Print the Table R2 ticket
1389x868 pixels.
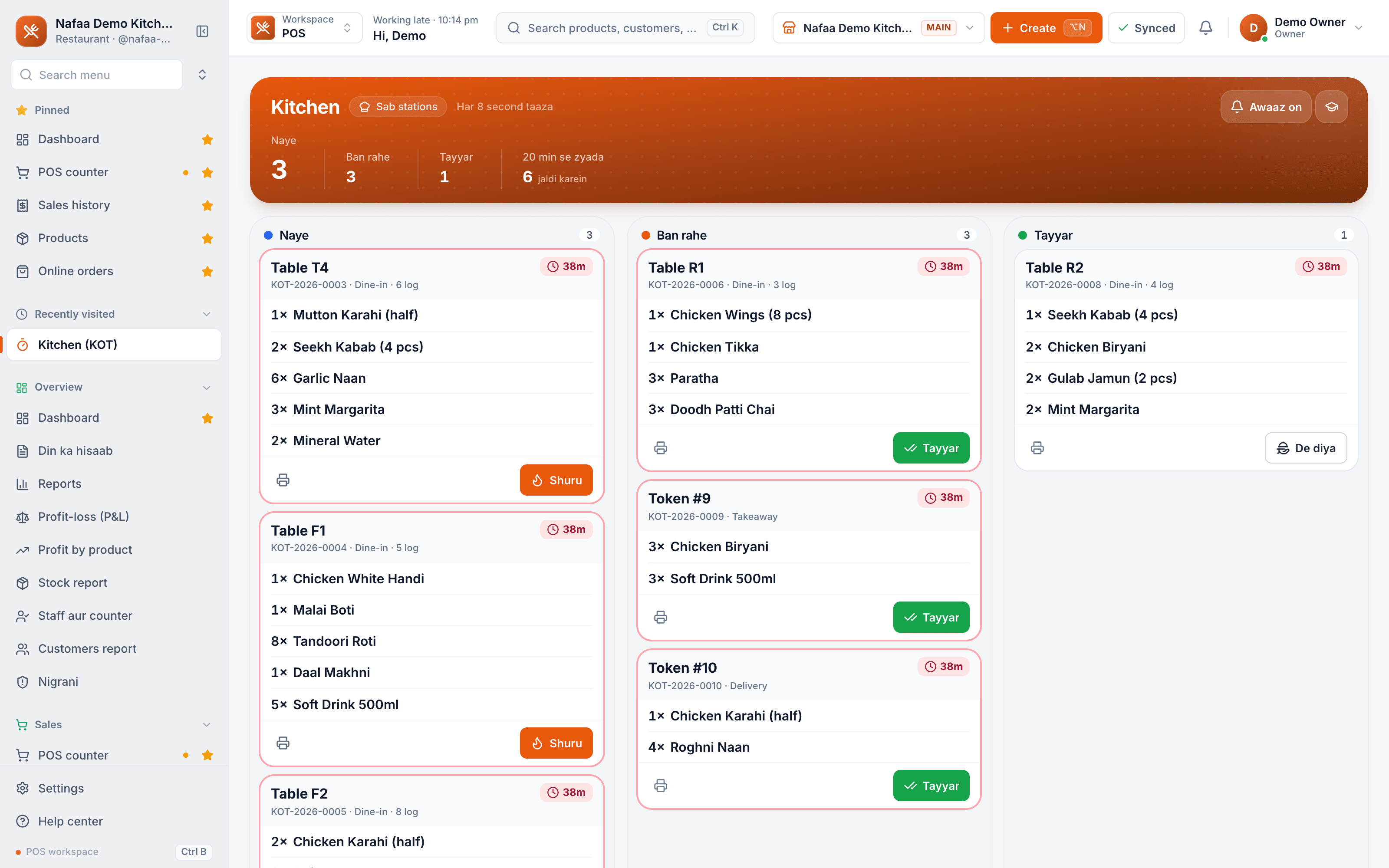click(x=1037, y=448)
